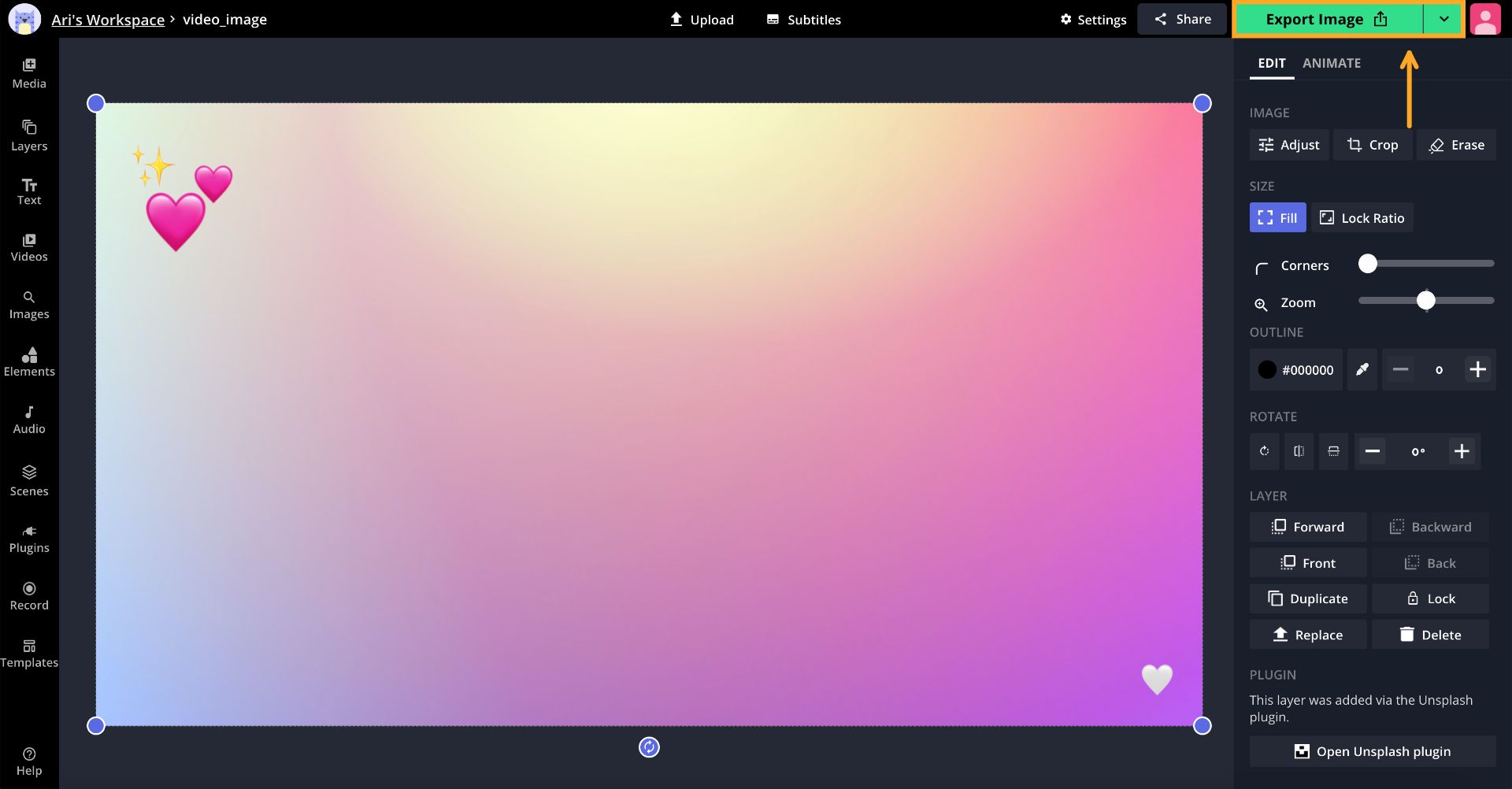Switch to the ANIMATE tab
This screenshot has height=789, width=1512.
(x=1331, y=63)
